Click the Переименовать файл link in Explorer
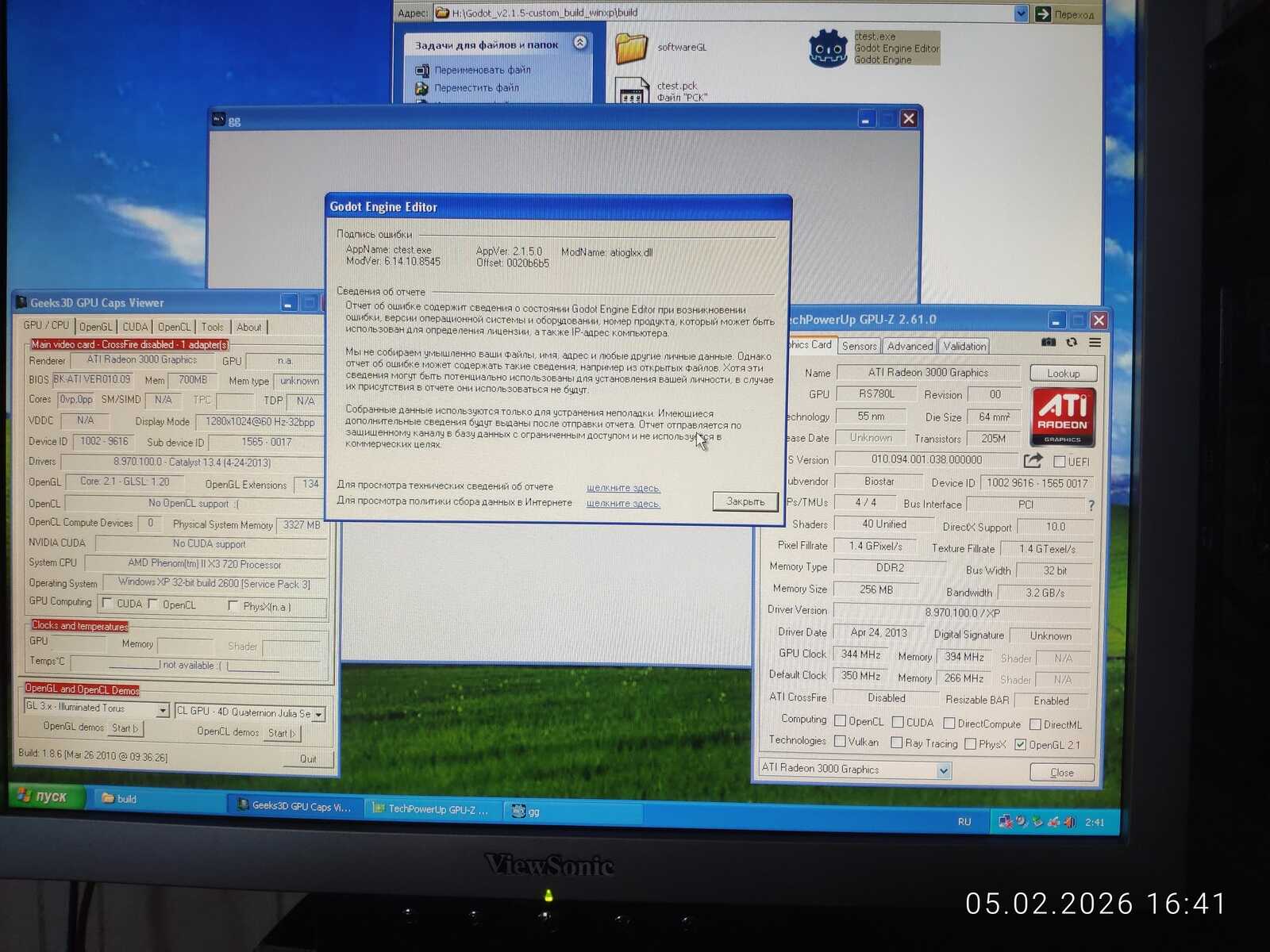Viewport: 1270px width, 952px height. click(483, 70)
